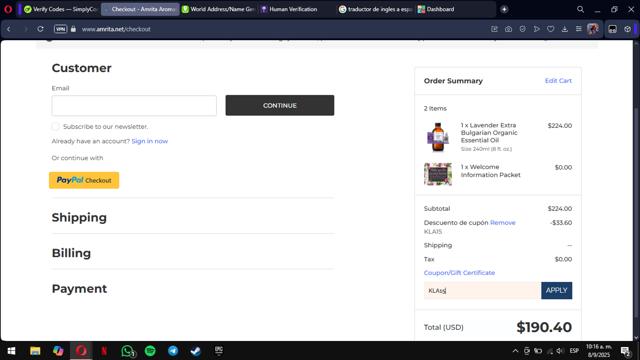640x360 pixels.
Task: Switch to traductor de ingles tab
Action: coord(376,9)
